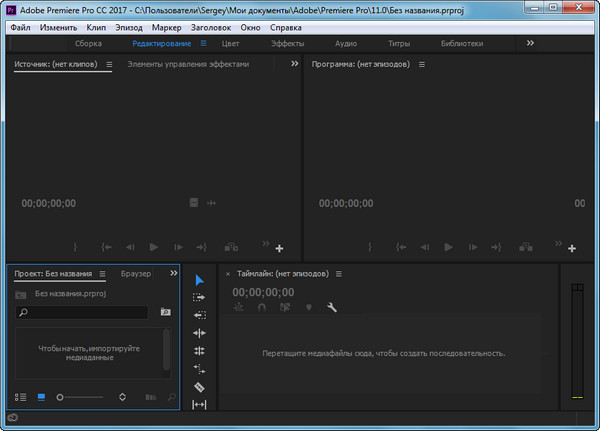Select the Slip tool
The image size is (600, 431).
click(x=199, y=404)
